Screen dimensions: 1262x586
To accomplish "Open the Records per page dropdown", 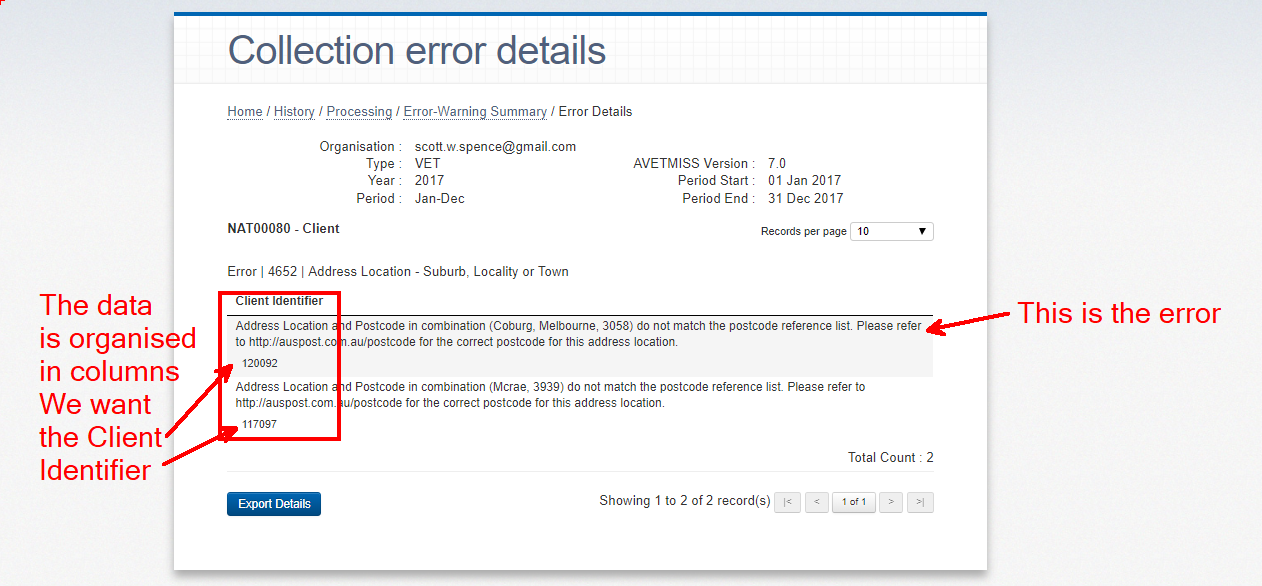I will (x=891, y=231).
